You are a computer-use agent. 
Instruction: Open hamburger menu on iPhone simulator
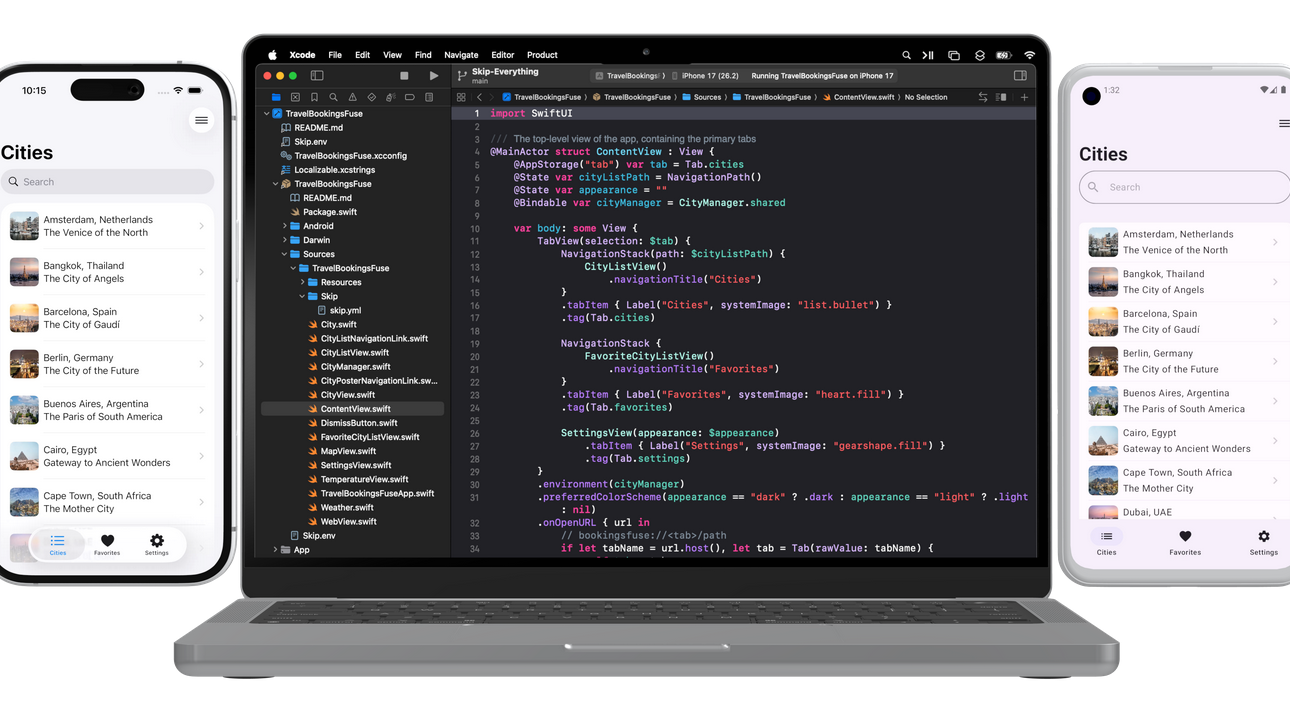click(201, 121)
